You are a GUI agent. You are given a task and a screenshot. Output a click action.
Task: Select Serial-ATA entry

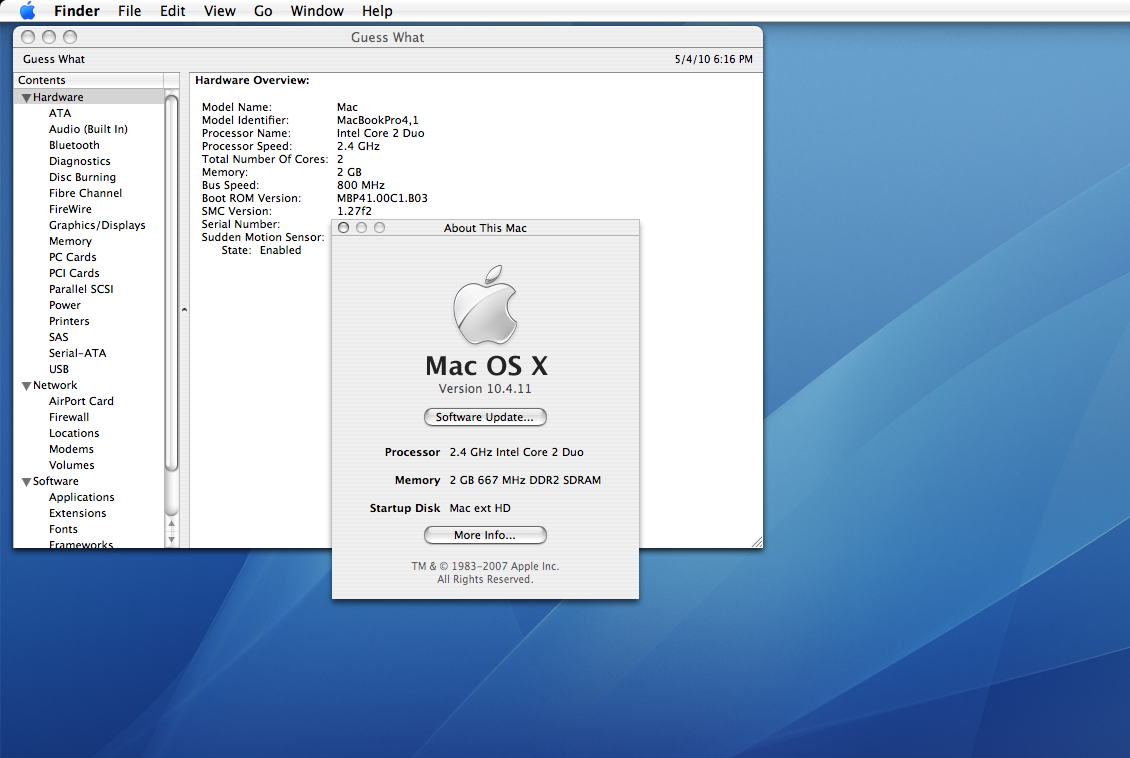77,353
